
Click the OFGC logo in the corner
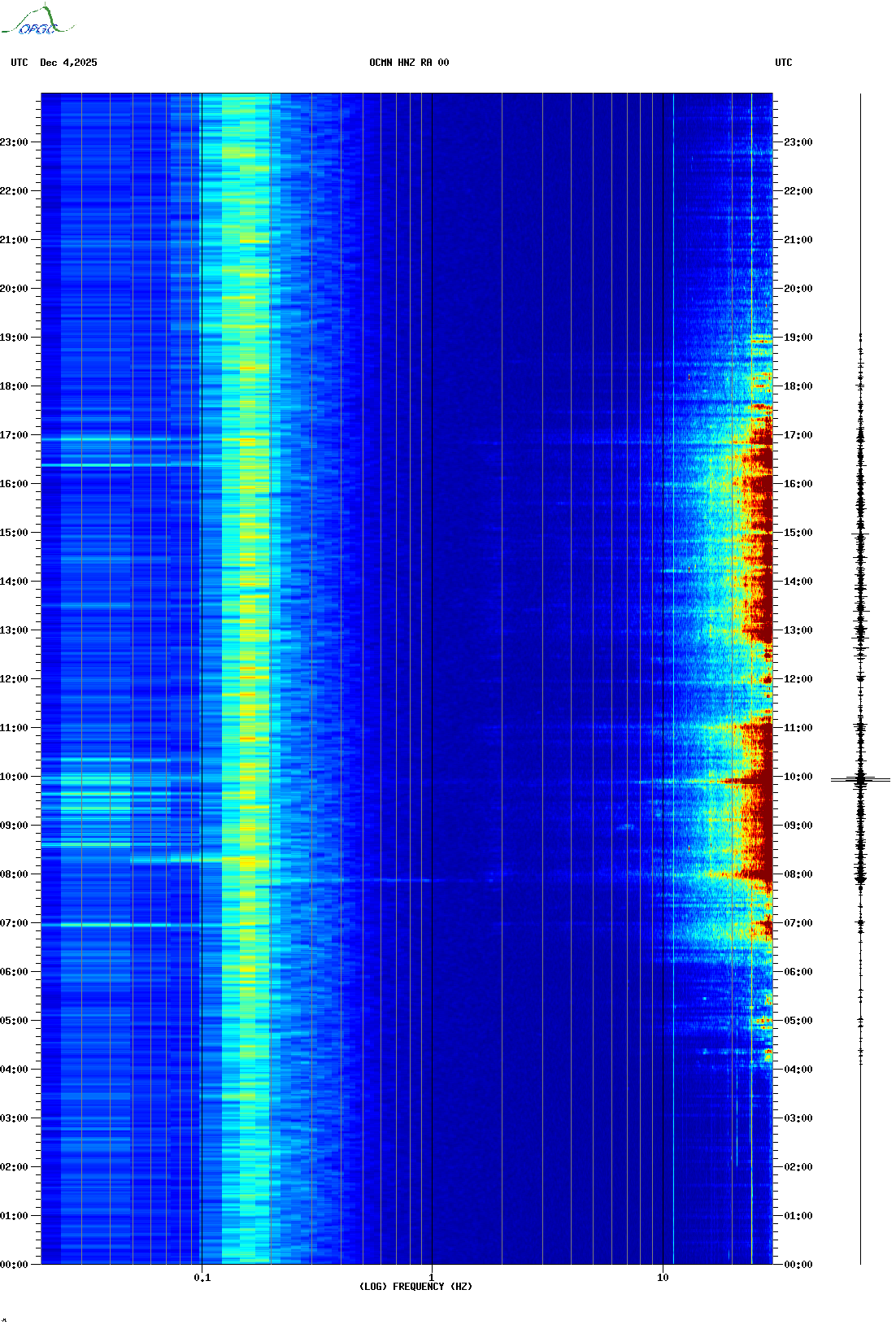coord(37,20)
